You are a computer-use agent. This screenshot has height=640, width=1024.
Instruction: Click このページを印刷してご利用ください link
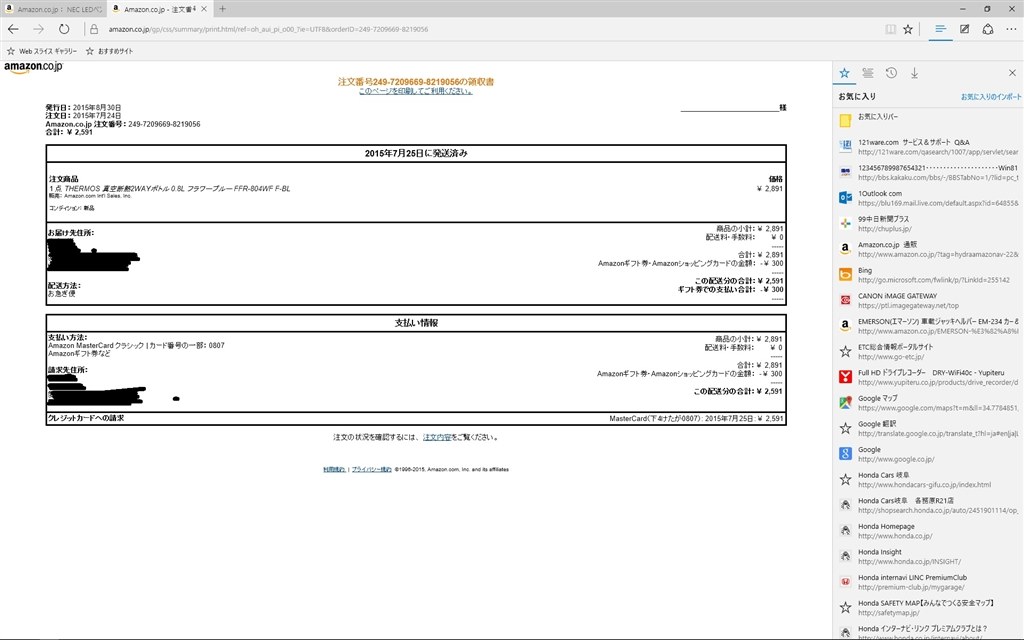click(415, 91)
